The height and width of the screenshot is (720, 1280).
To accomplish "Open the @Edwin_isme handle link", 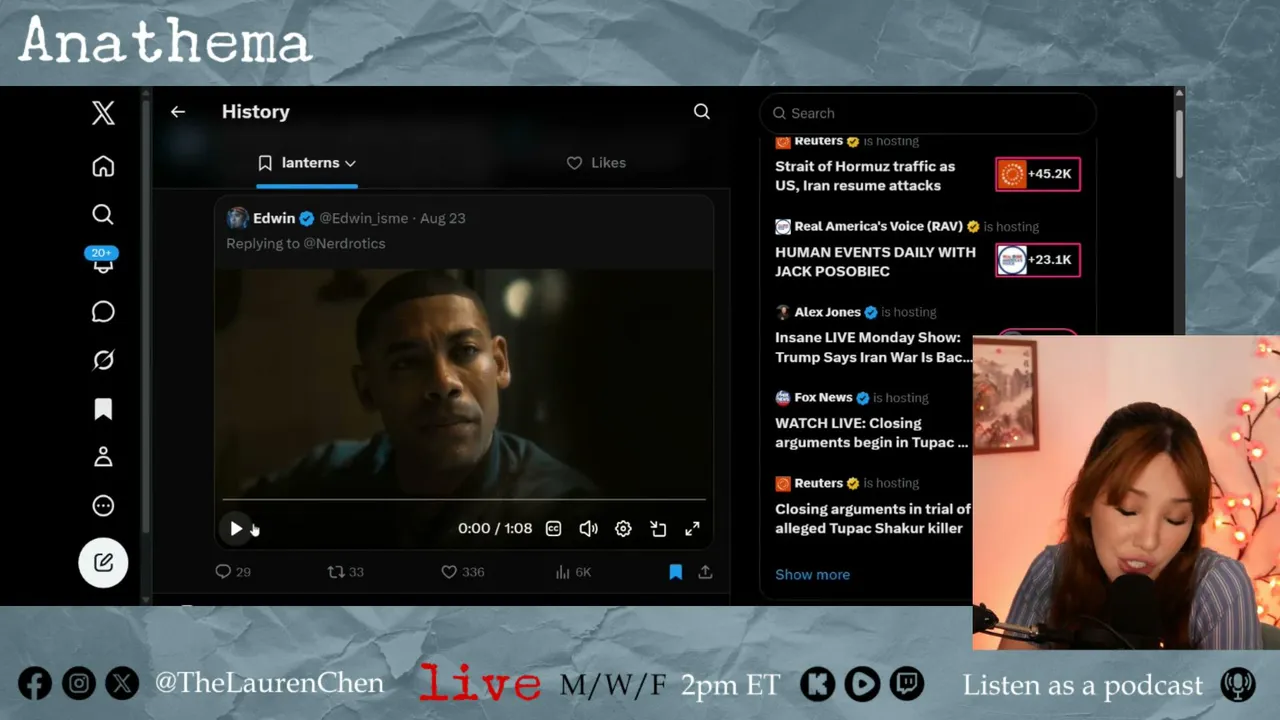I will click(364, 218).
